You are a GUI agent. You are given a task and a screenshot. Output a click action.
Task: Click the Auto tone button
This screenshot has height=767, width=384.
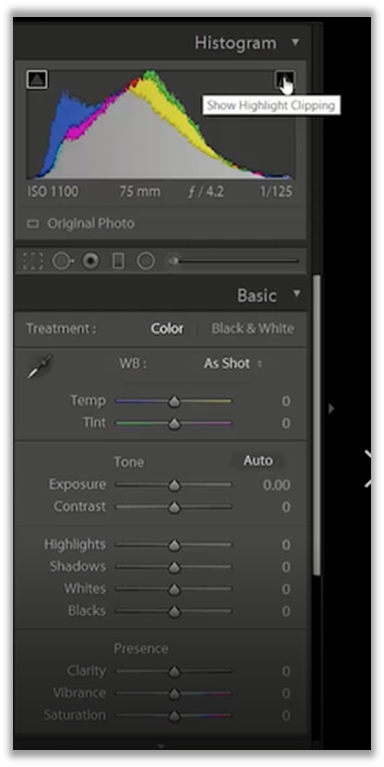[258, 461]
